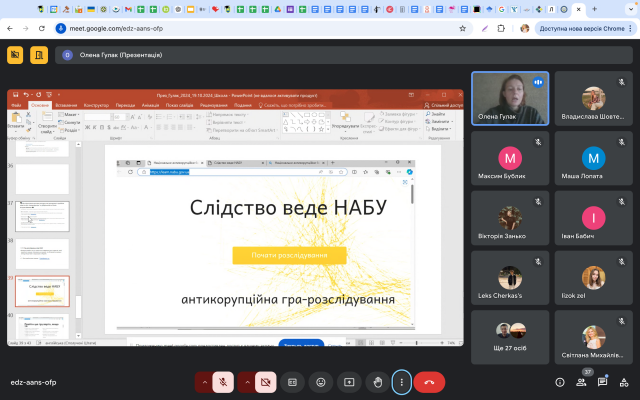Open Chrome extensions puzzle icon
Viewport: 640px width, 400px height.
[501, 29]
